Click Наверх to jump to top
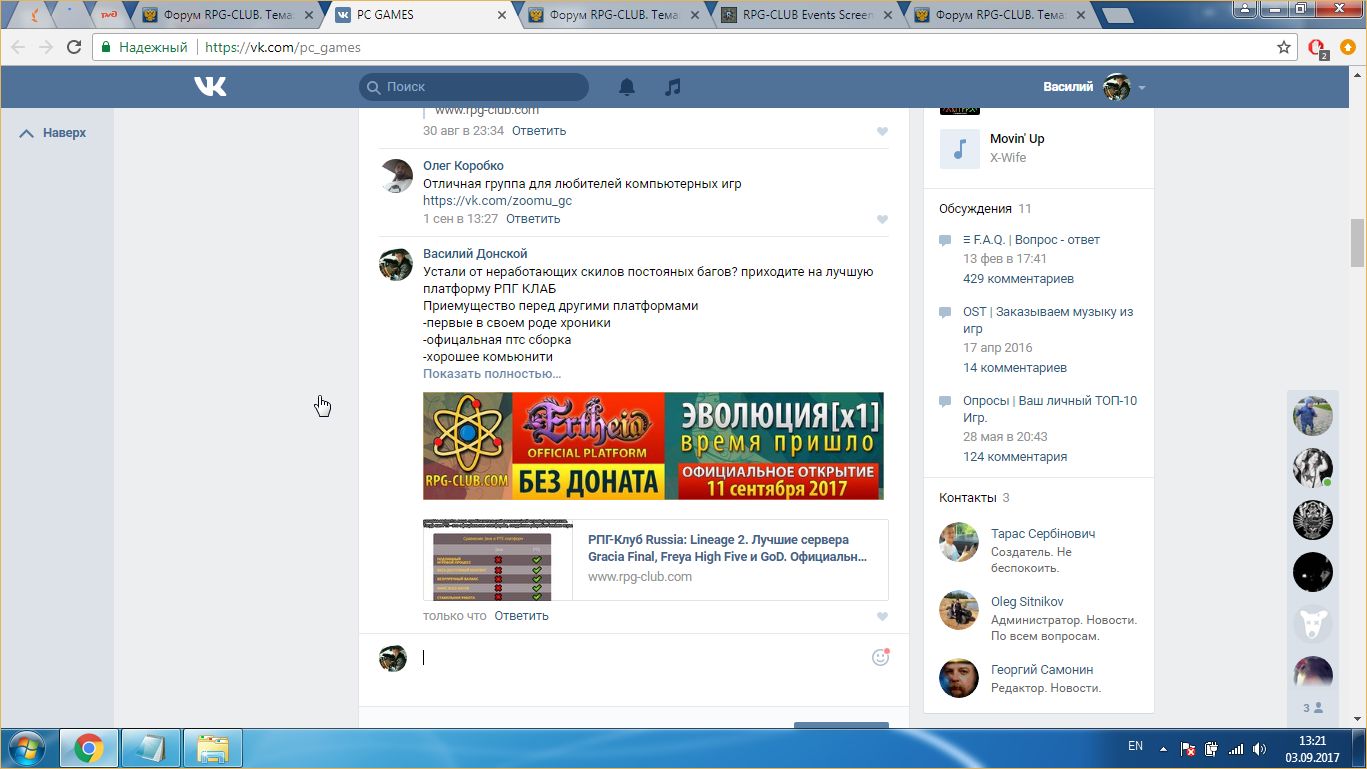 53,133
